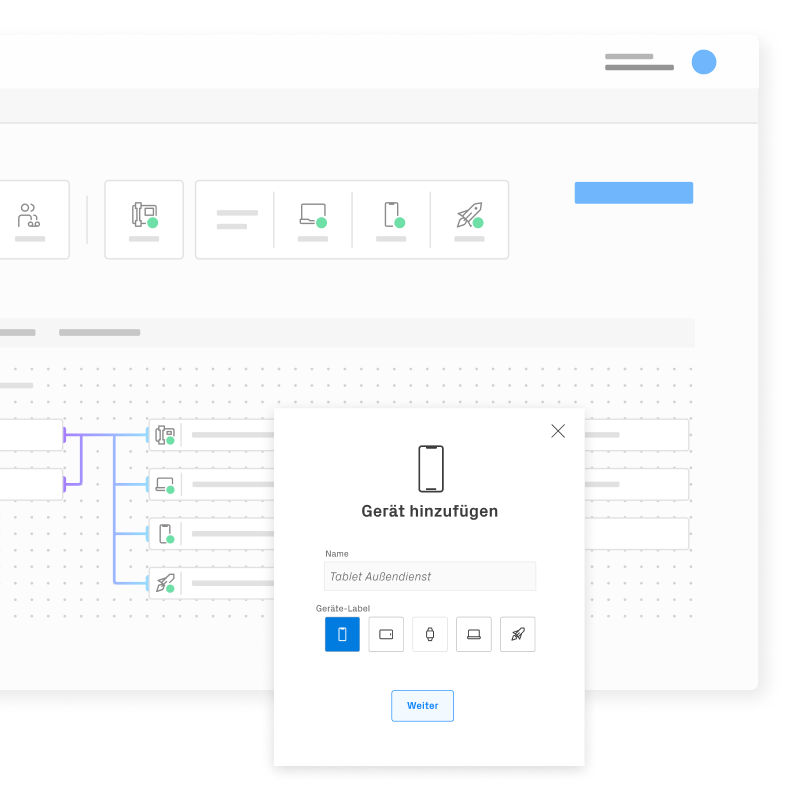Select the smartphone device label
The height and width of the screenshot is (800, 800).
coord(342,634)
